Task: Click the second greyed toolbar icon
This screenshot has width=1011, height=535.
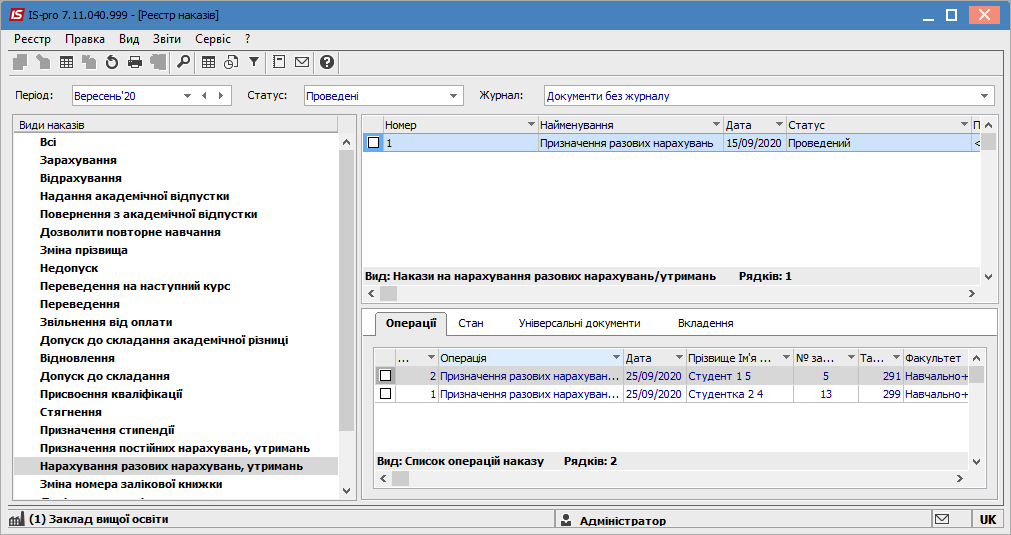Action: point(43,62)
